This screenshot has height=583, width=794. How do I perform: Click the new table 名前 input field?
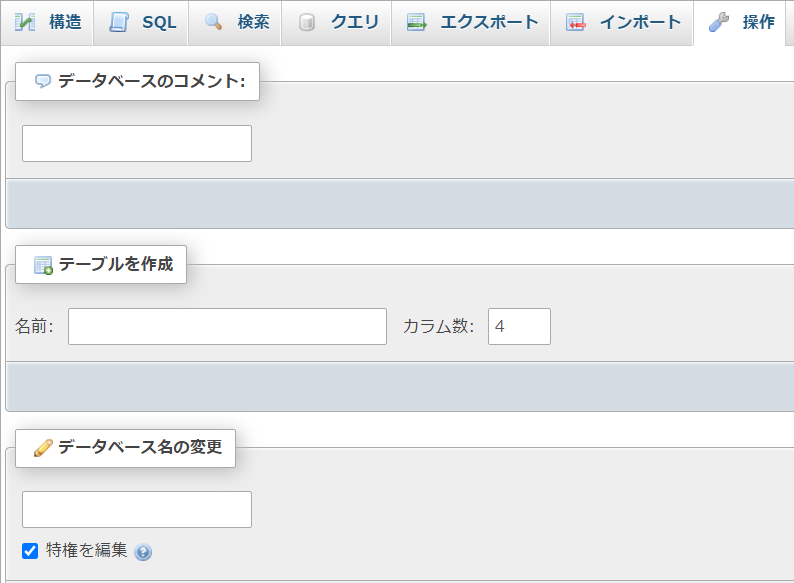point(227,327)
